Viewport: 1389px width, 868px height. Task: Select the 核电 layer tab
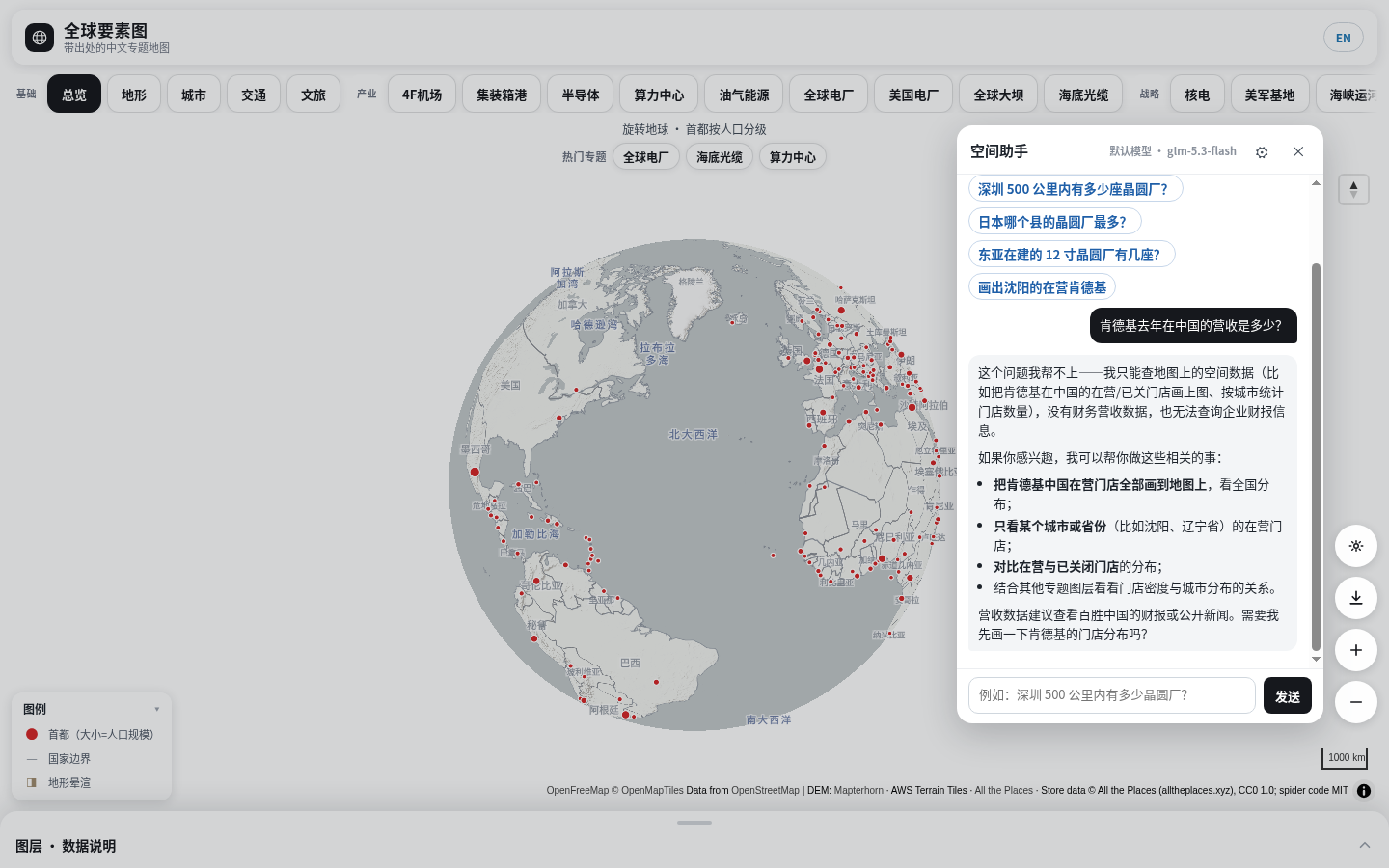pyautogui.click(x=1197, y=94)
